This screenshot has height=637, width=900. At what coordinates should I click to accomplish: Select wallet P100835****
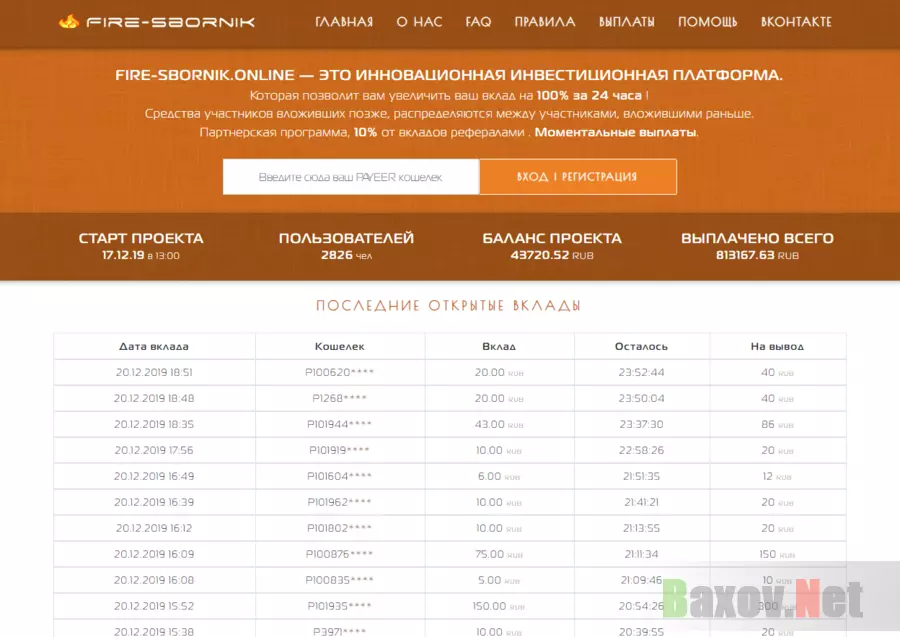point(339,580)
